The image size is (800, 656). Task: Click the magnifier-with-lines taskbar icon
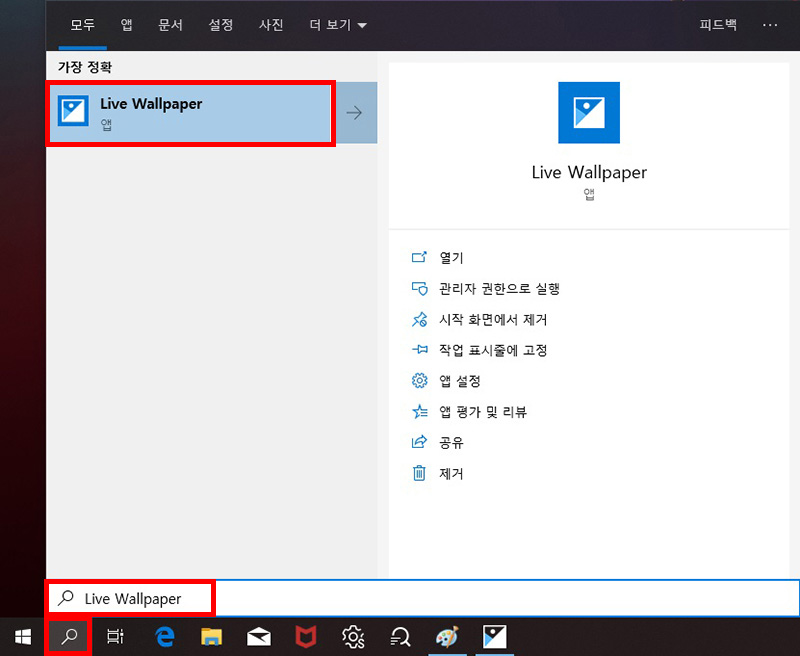400,637
